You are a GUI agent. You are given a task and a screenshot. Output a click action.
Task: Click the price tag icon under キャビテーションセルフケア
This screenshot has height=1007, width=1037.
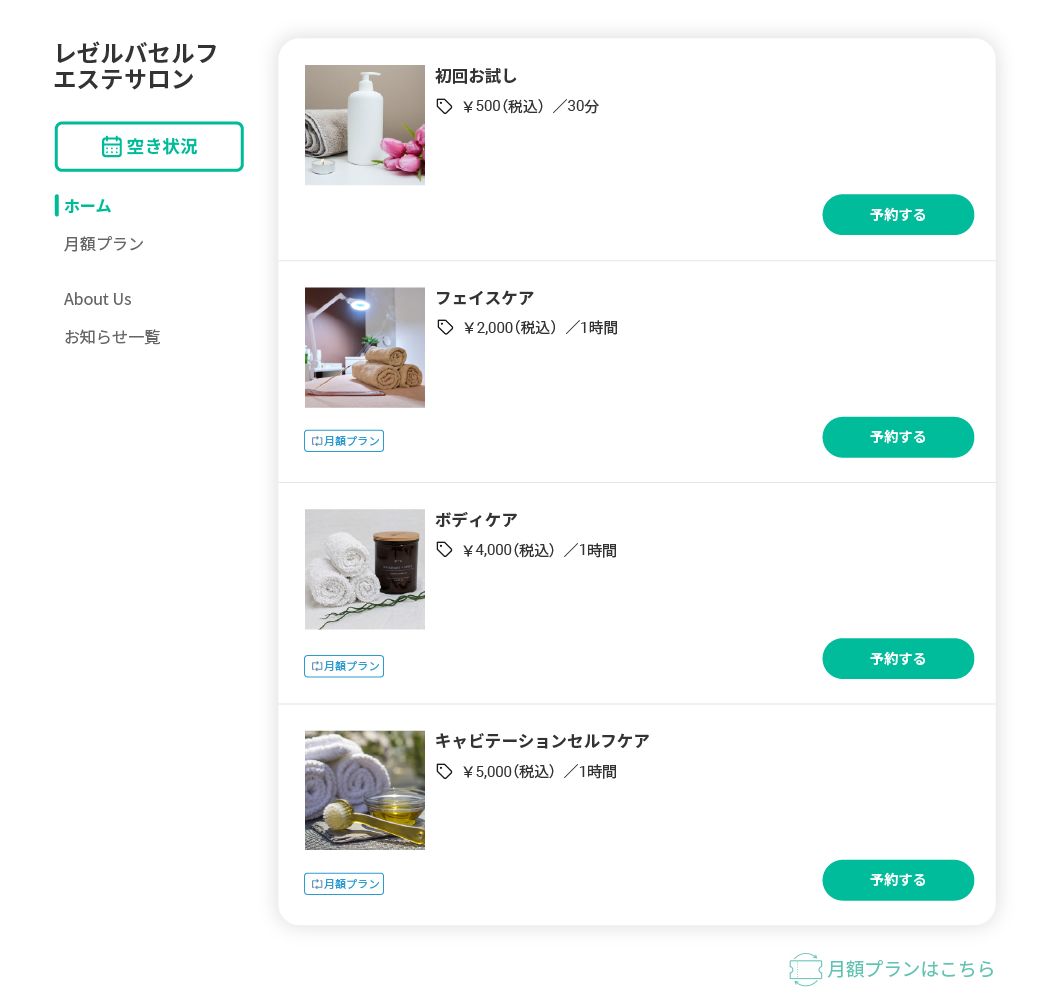(x=444, y=771)
